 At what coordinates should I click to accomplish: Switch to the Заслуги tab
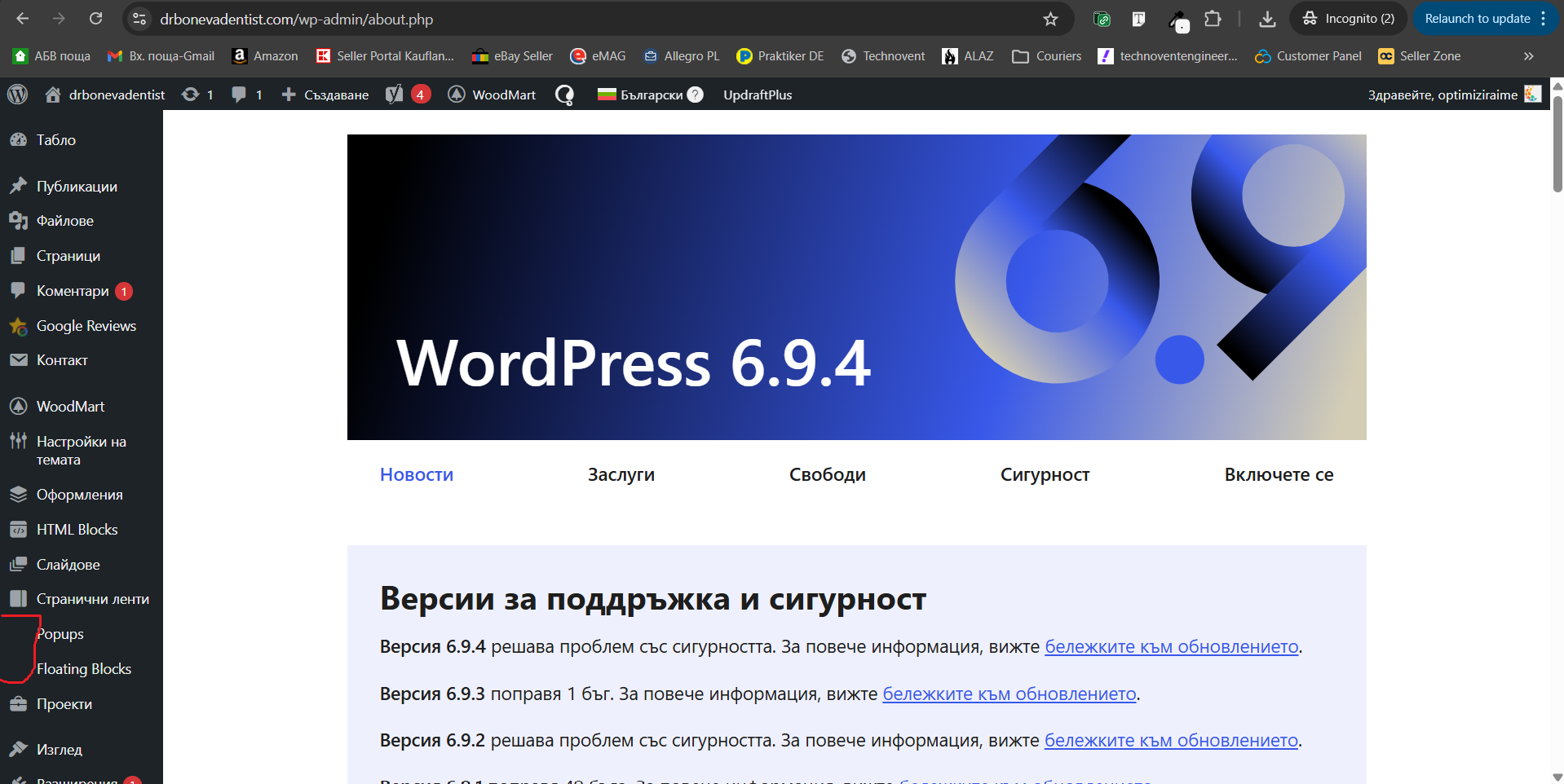tap(621, 474)
